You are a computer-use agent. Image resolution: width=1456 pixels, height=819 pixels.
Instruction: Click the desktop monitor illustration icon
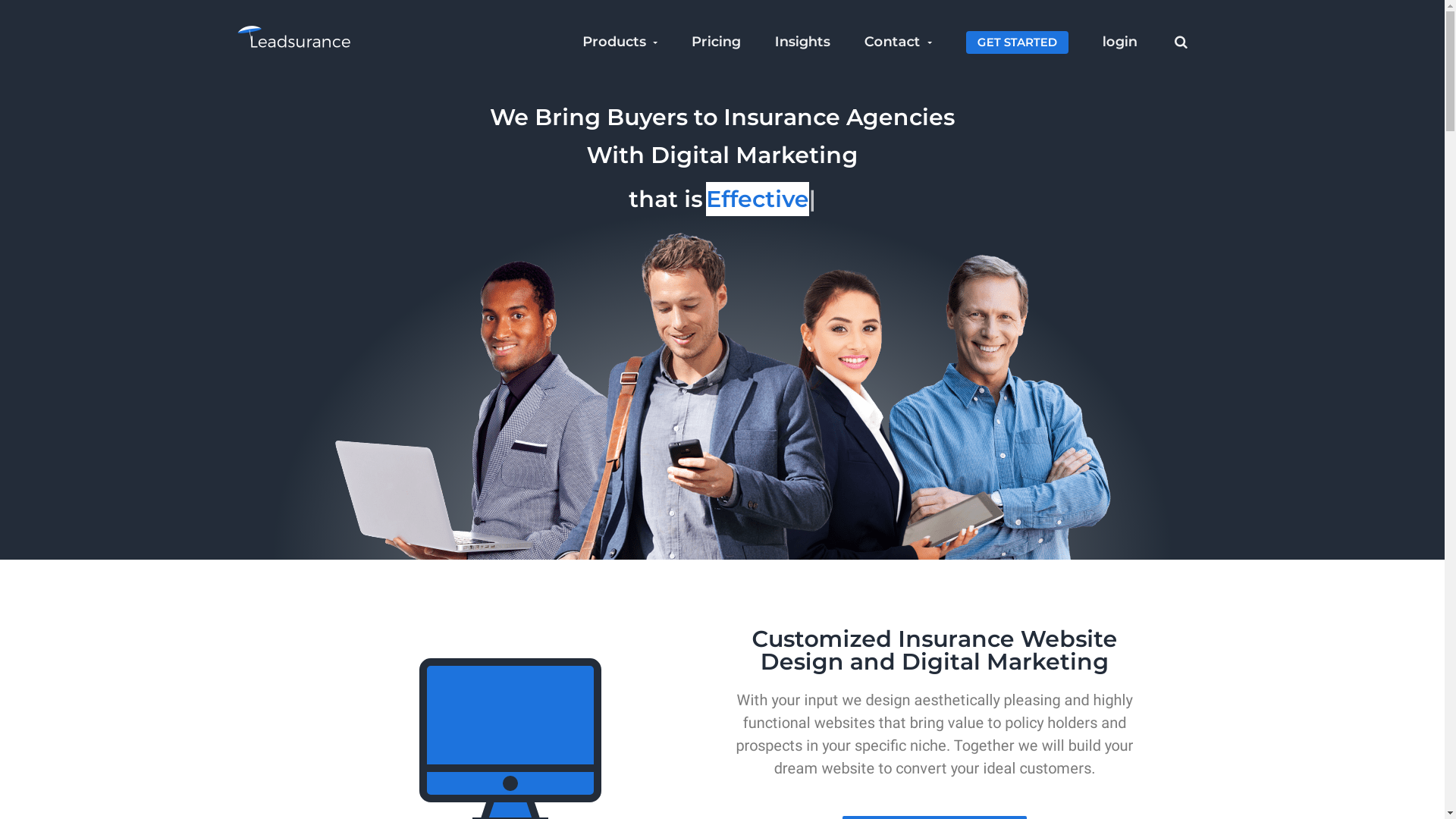(510, 736)
